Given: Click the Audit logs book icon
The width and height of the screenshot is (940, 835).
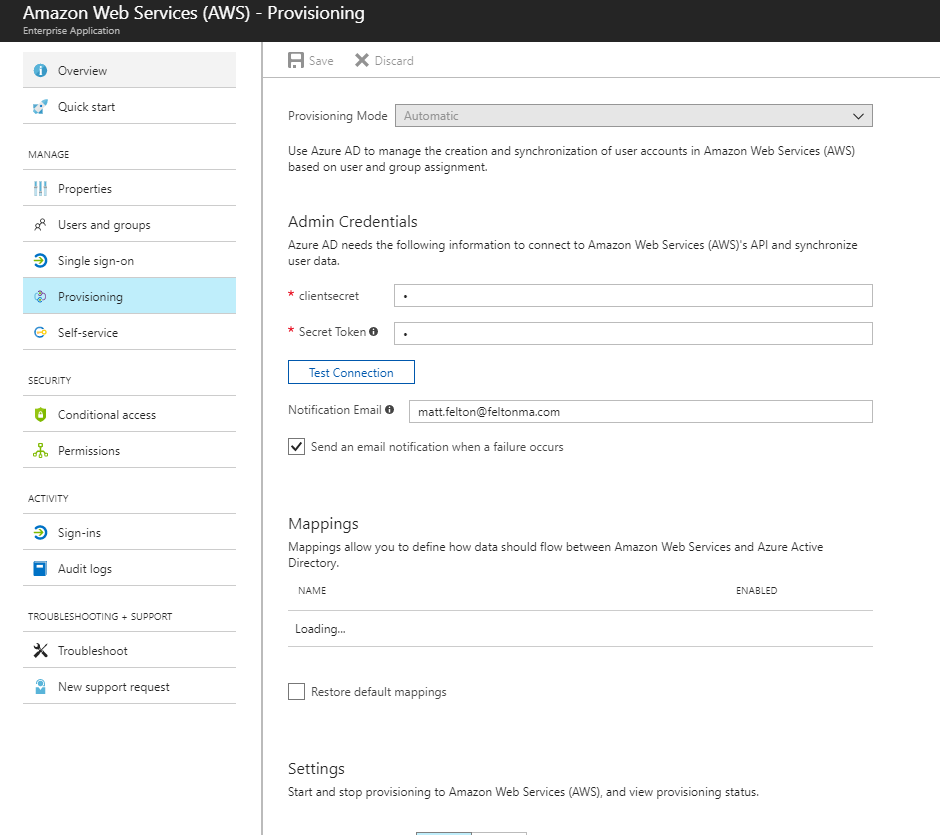Looking at the screenshot, I should click(40, 569).
